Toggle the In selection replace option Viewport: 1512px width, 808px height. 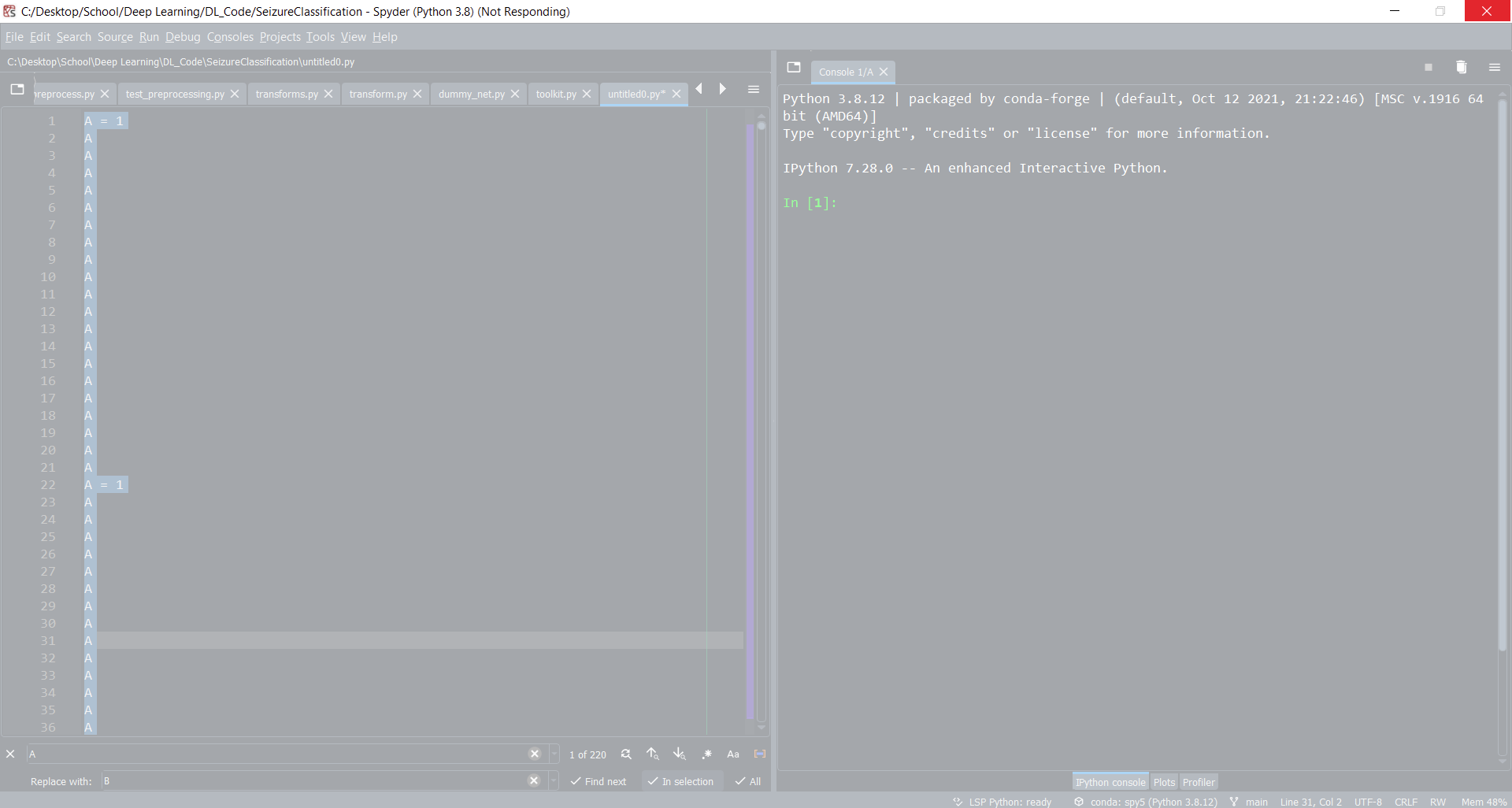(681, 782)
